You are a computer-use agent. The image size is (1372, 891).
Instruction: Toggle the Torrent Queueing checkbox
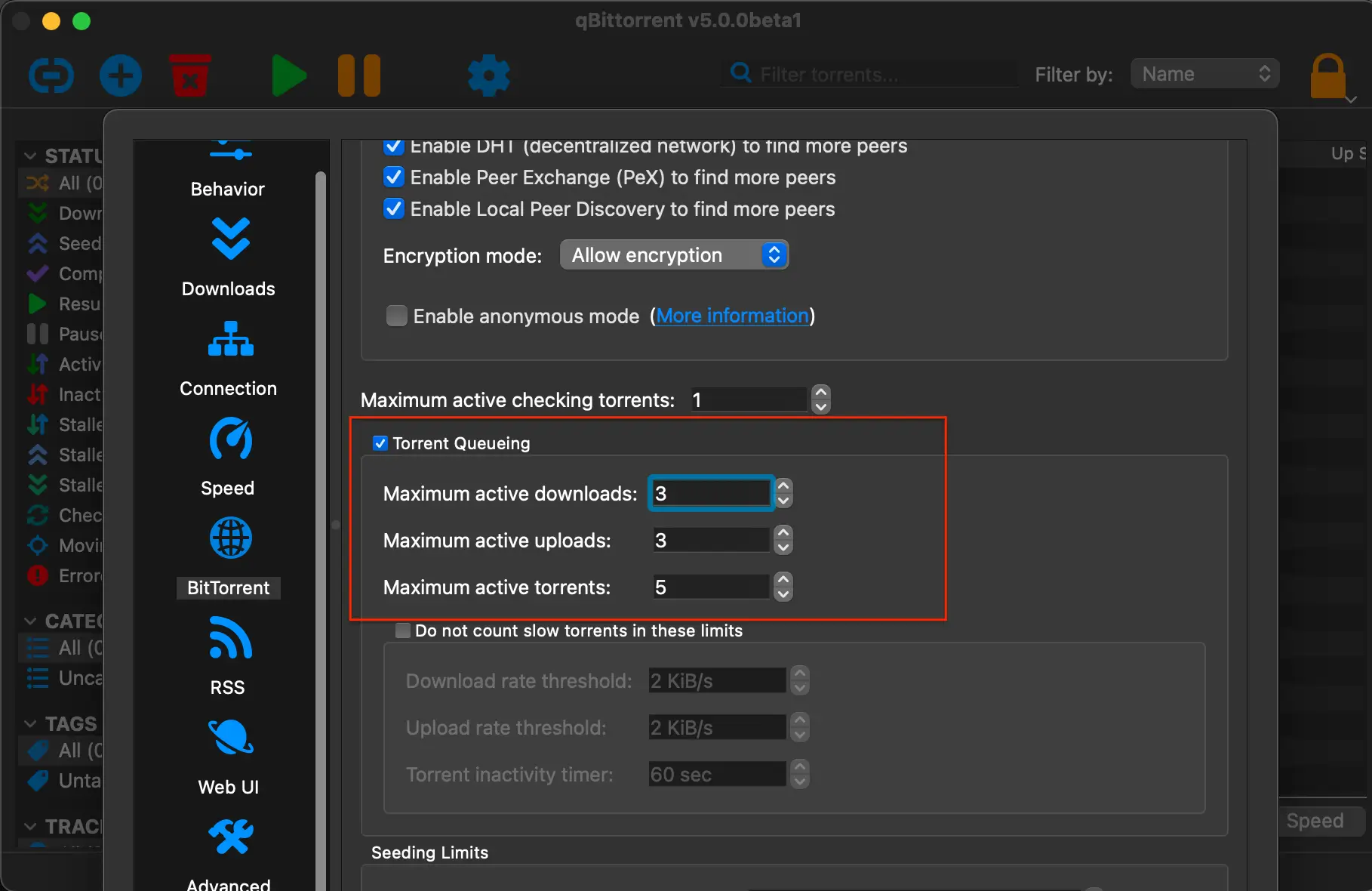380,443
